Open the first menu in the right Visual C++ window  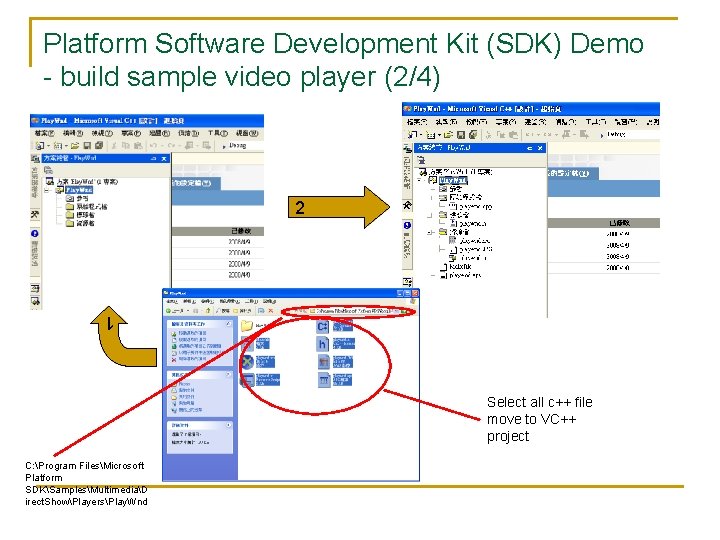pos(417,122)
